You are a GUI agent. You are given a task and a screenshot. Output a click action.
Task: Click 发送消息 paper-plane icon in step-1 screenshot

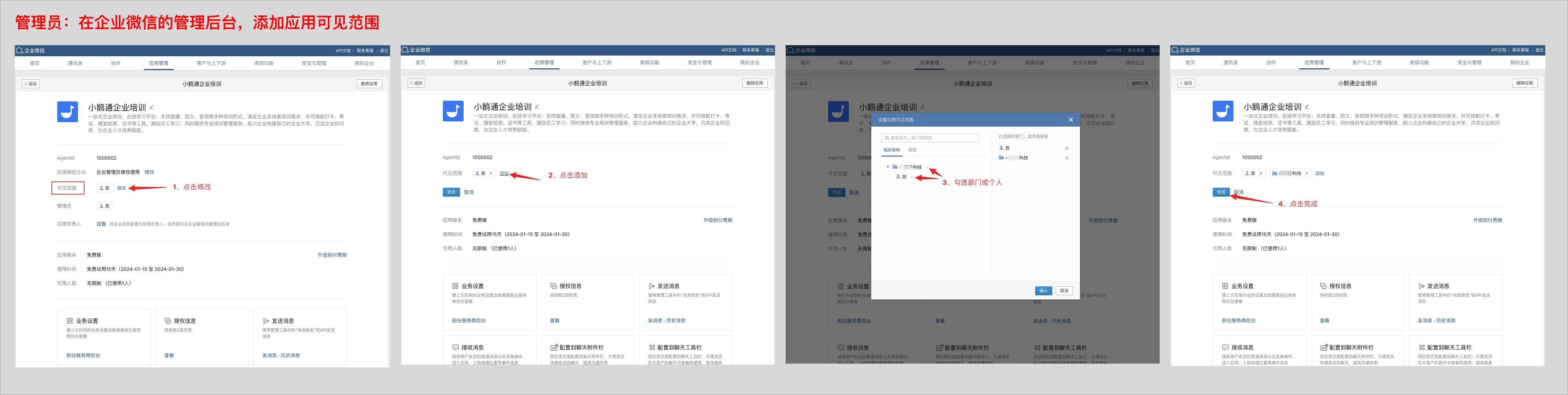(266, 321)
